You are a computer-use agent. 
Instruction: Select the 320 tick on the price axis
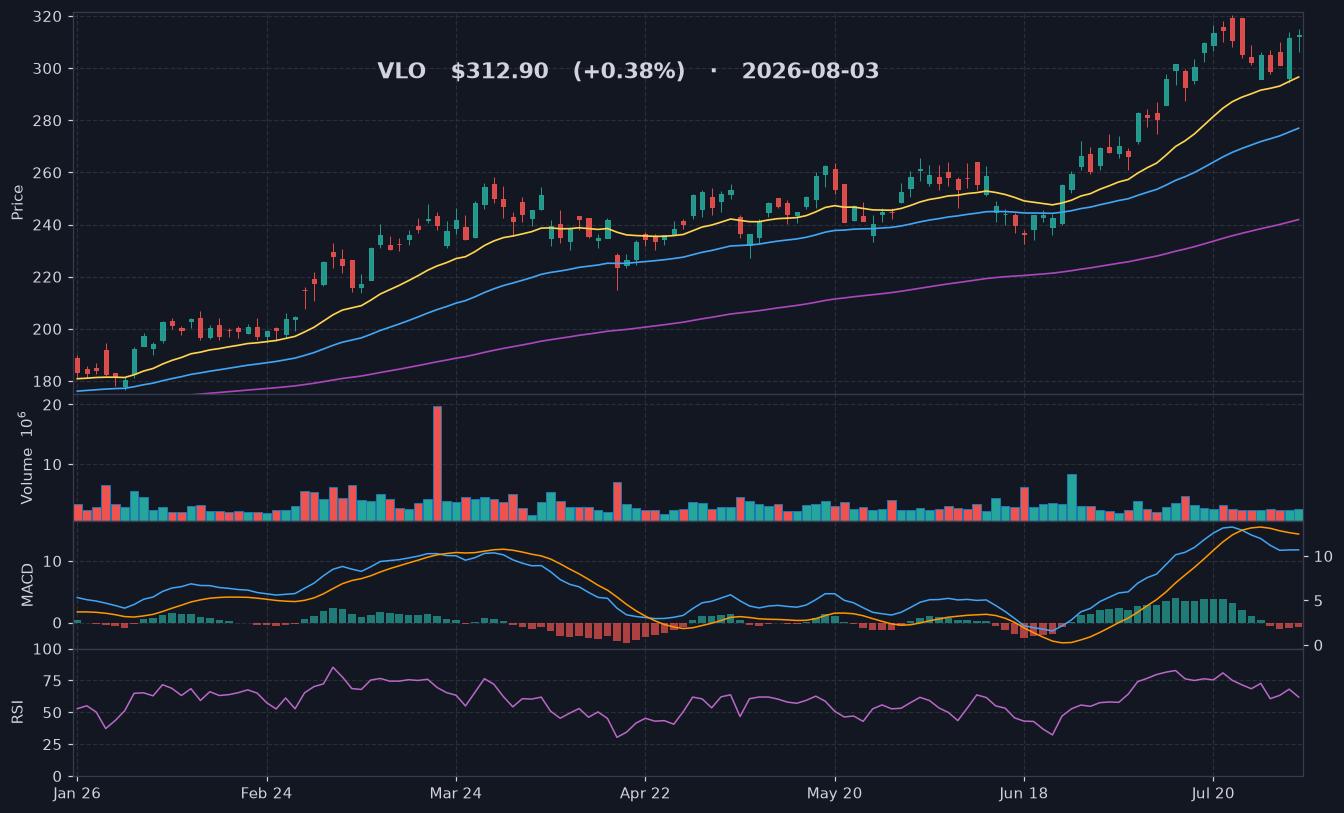pyautogui.click(x=49, y=17)
